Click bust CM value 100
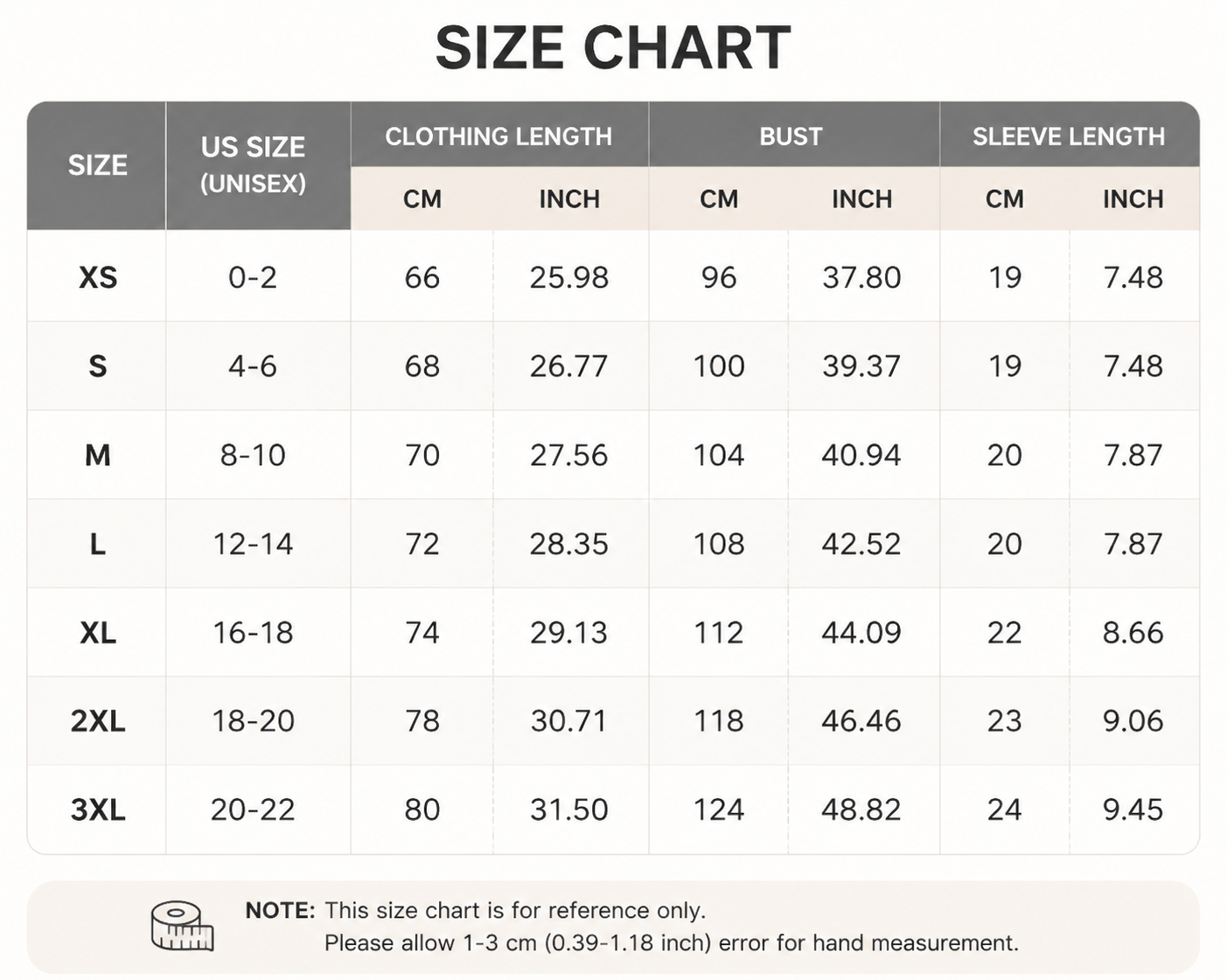Viewport: 1227px width, 980px height. click(719, 365)
